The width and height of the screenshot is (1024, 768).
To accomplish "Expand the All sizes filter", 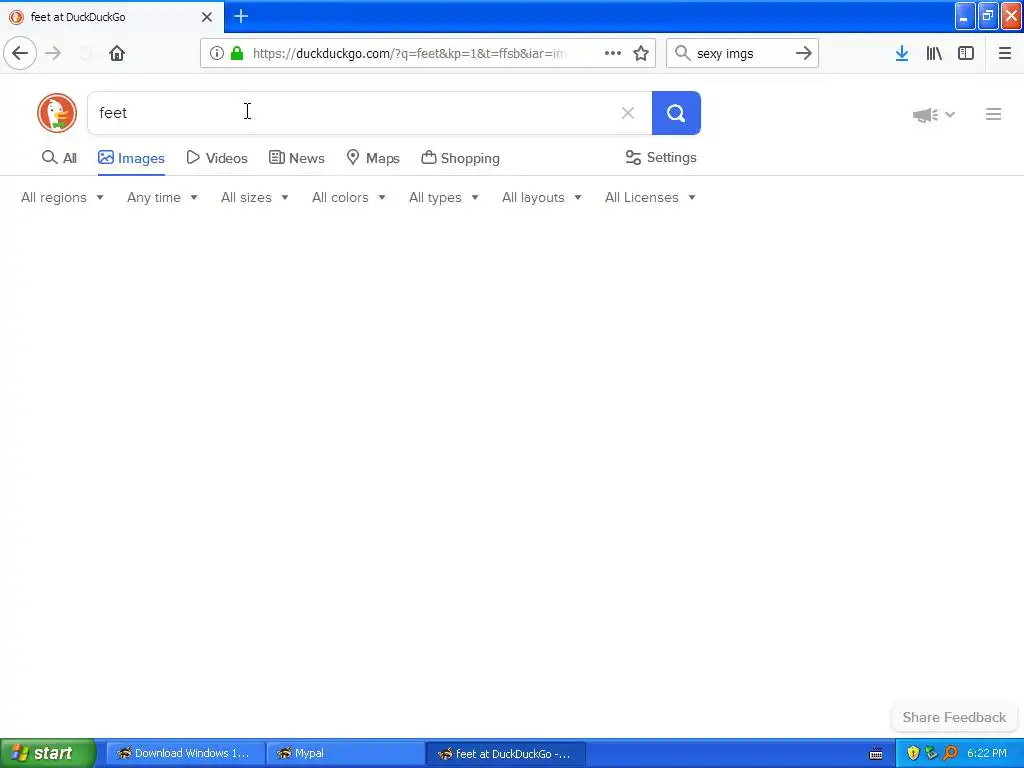I will click(255, 197).
